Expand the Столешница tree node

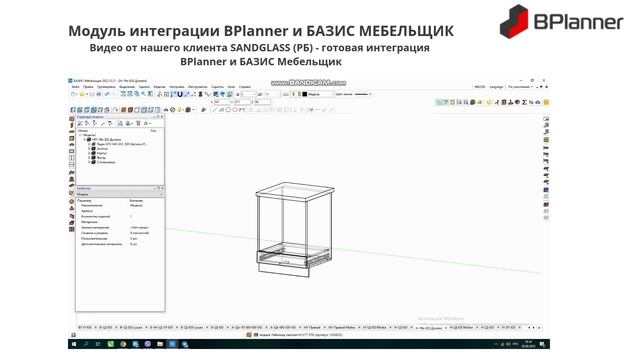point(89,162)
